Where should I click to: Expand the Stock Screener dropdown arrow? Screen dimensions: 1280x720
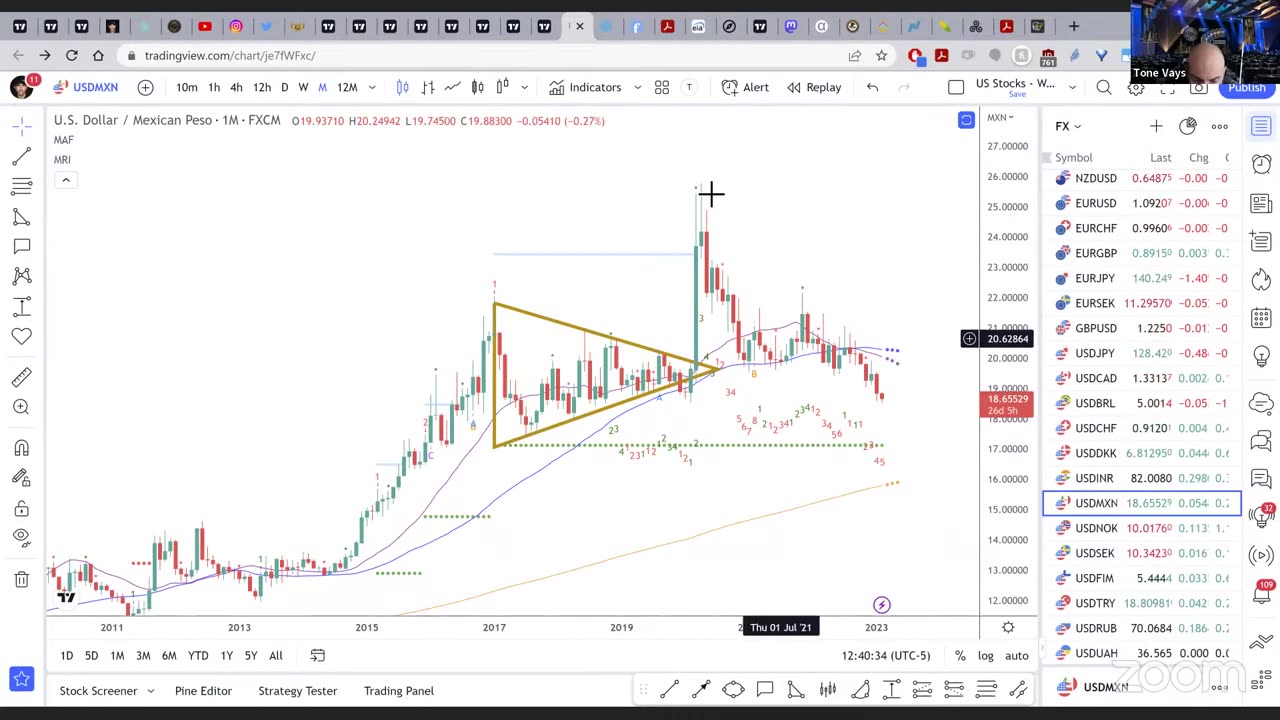coord(150,691)
